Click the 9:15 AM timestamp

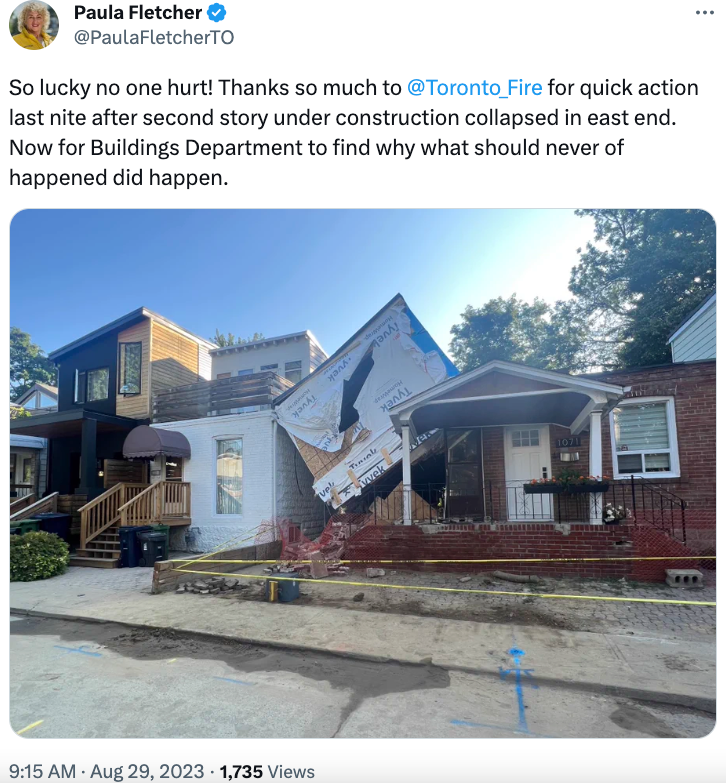42,771
